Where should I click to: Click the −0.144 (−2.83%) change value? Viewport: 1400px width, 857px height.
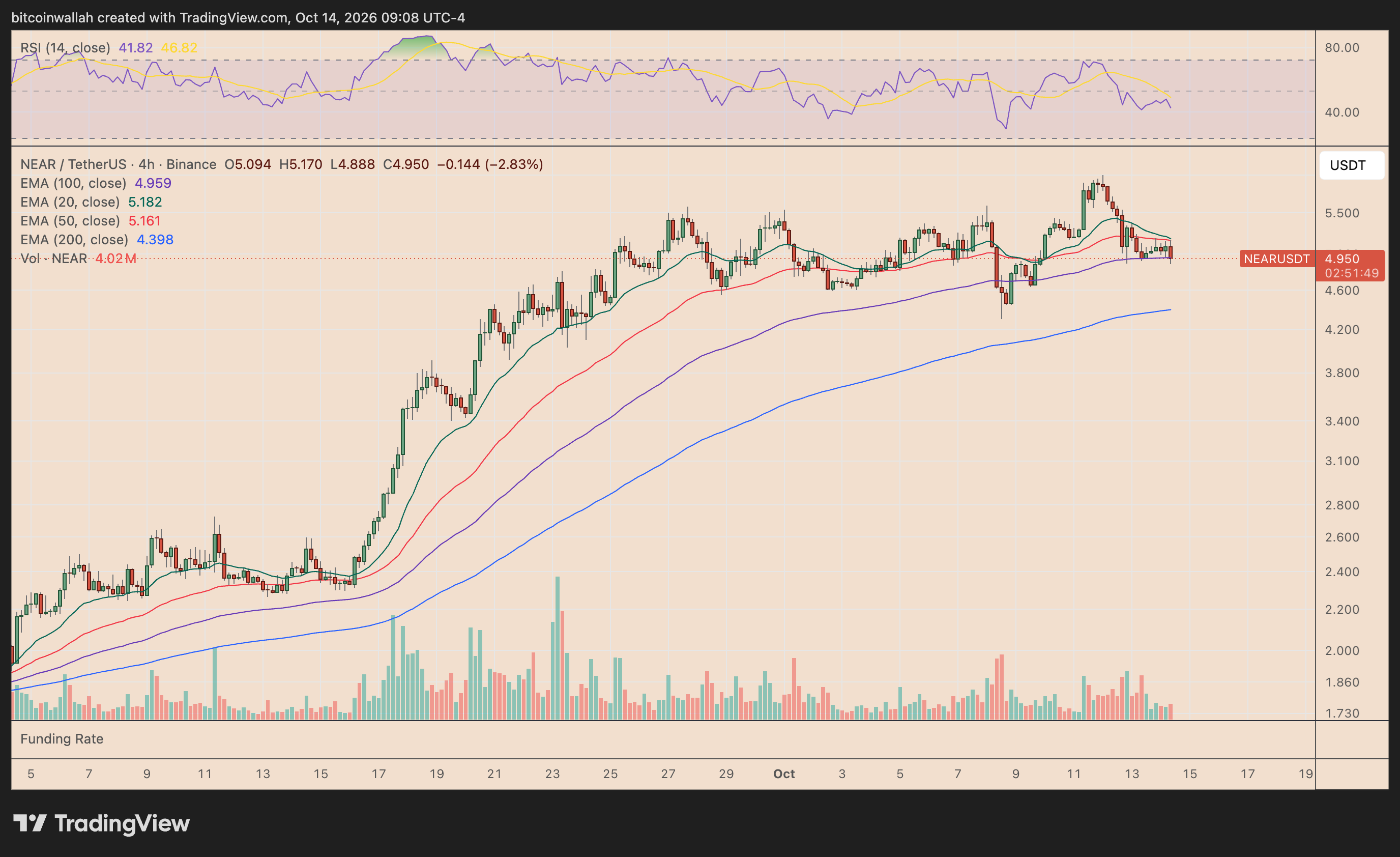490,164
